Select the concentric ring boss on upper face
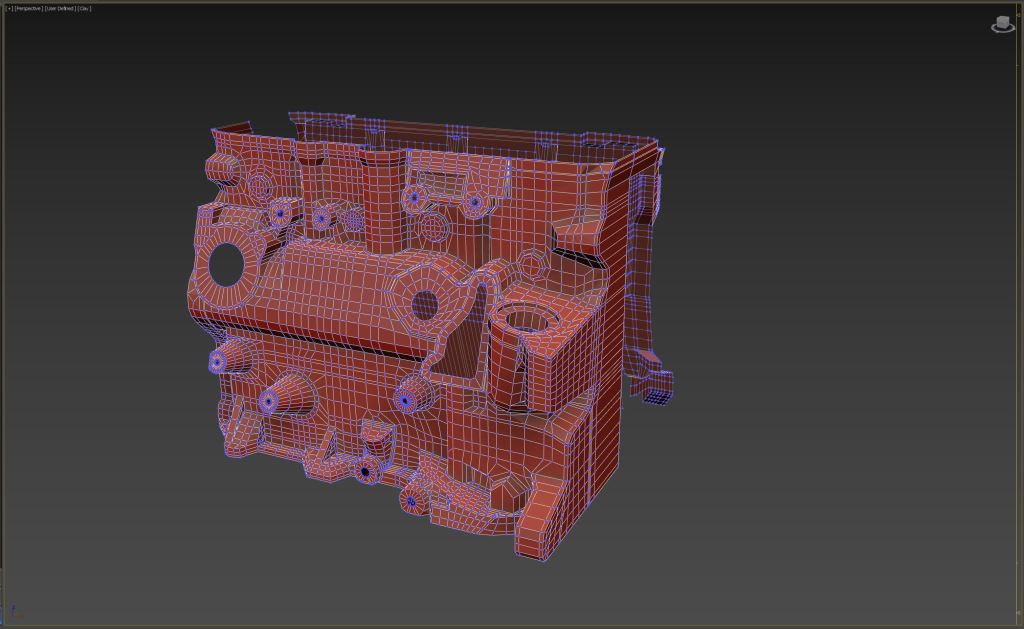Image resolution: width=1024 pixels, height=629 pixels. tap(434, 228)
